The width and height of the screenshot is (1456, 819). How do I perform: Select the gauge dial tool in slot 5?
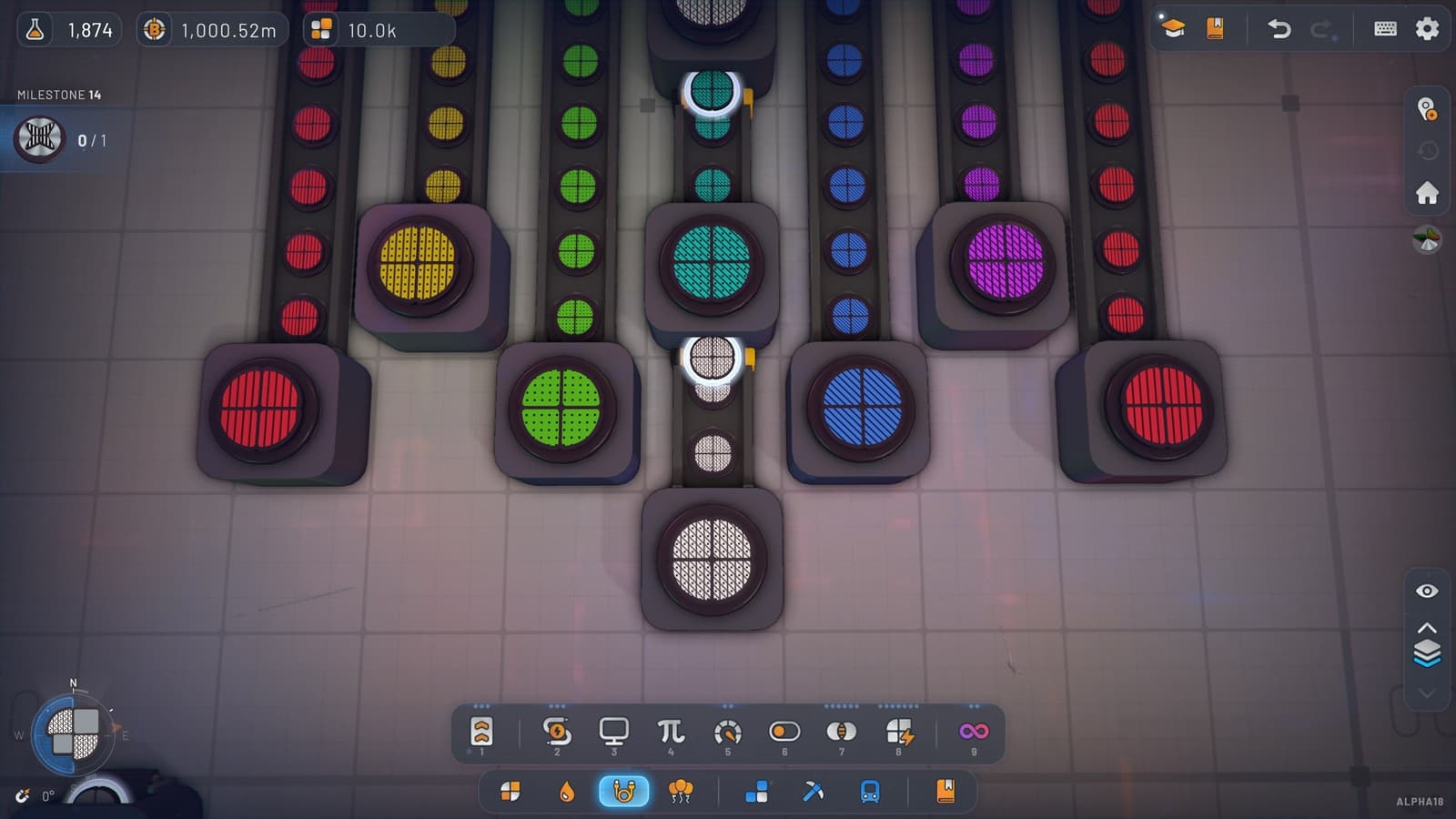728,732
